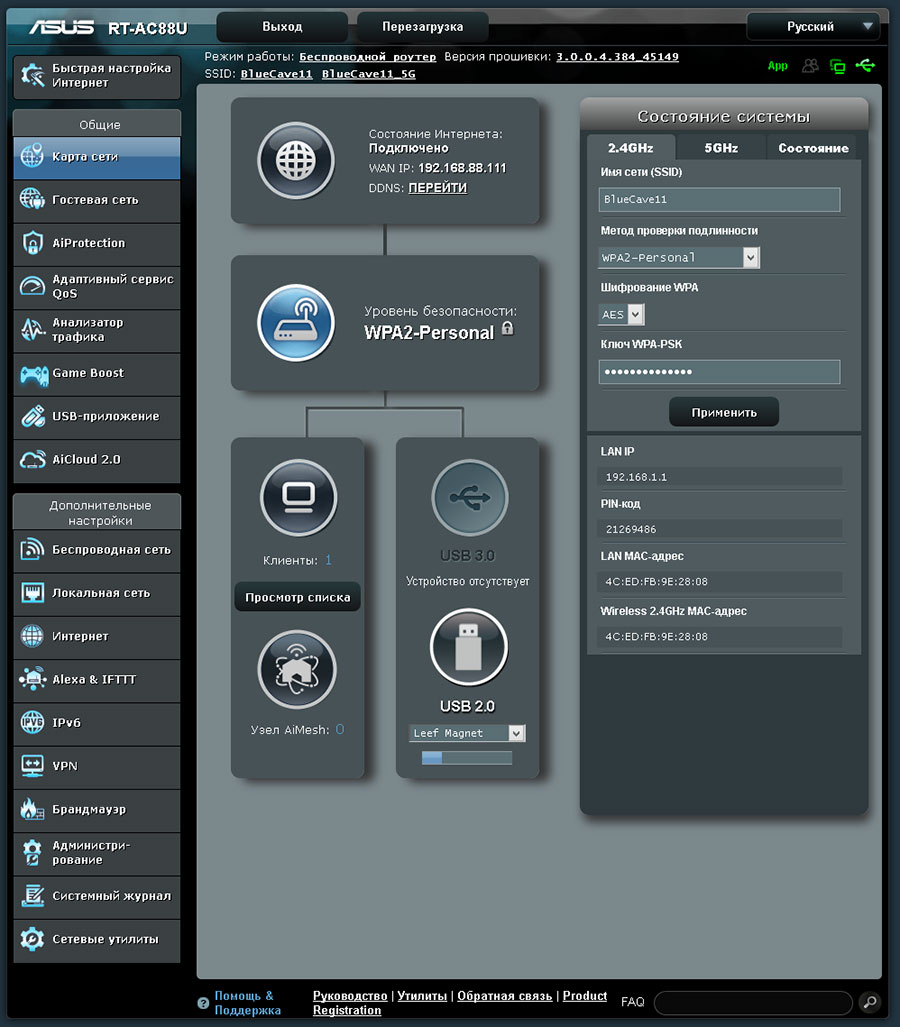
Task: Open Сетевые утилиты
Action: (97, 939)
